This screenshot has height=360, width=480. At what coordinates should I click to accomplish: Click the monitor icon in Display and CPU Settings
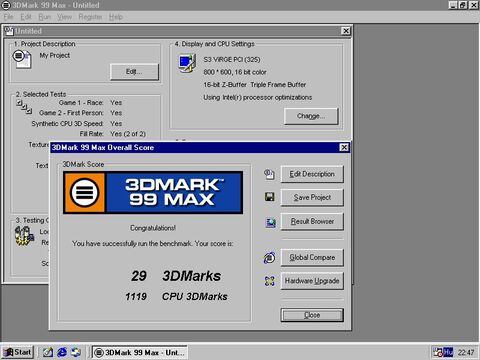(x=187, y=63)
